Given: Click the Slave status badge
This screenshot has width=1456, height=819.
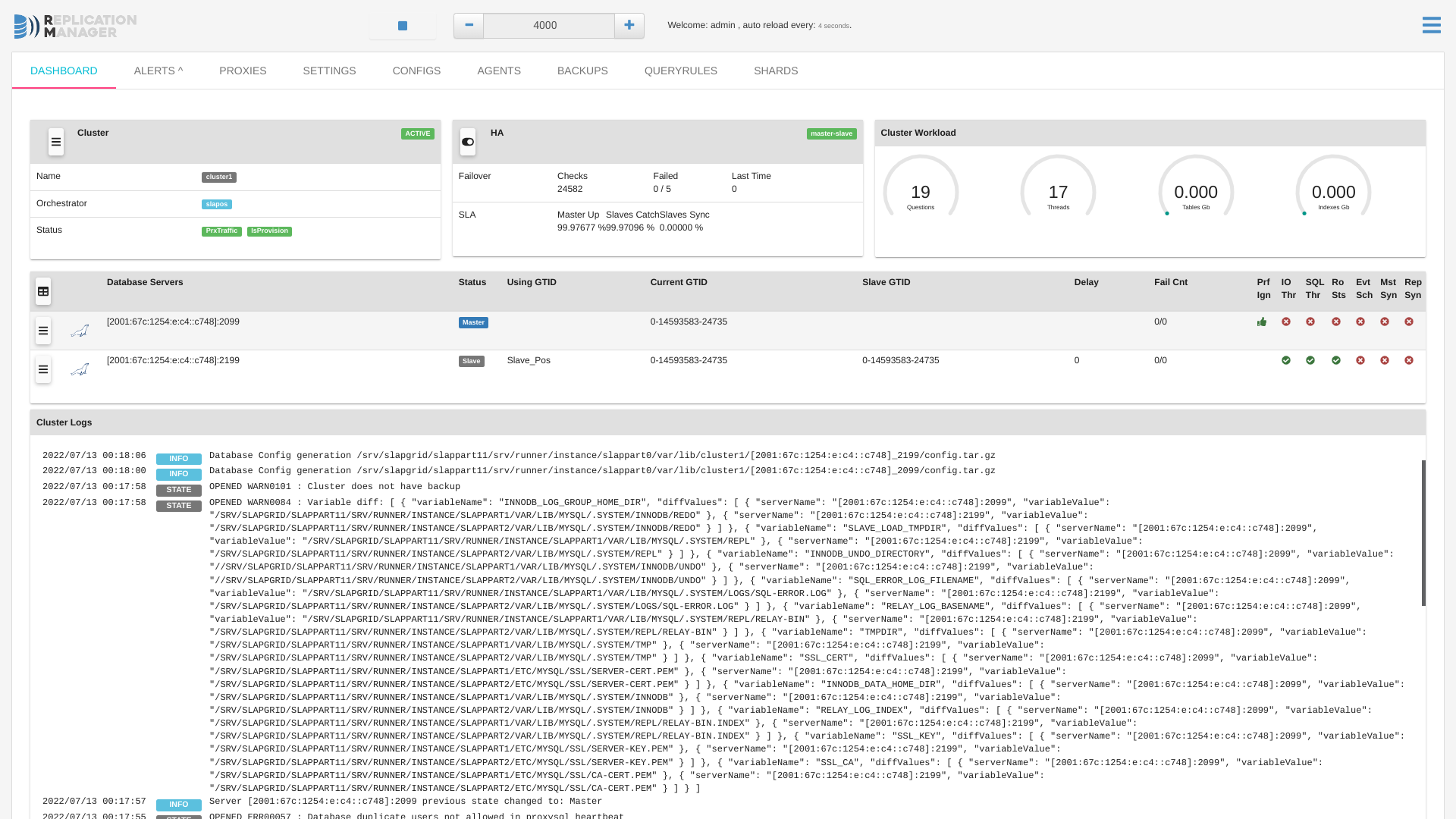Looking at the screenshot, I should coord(472,362).
